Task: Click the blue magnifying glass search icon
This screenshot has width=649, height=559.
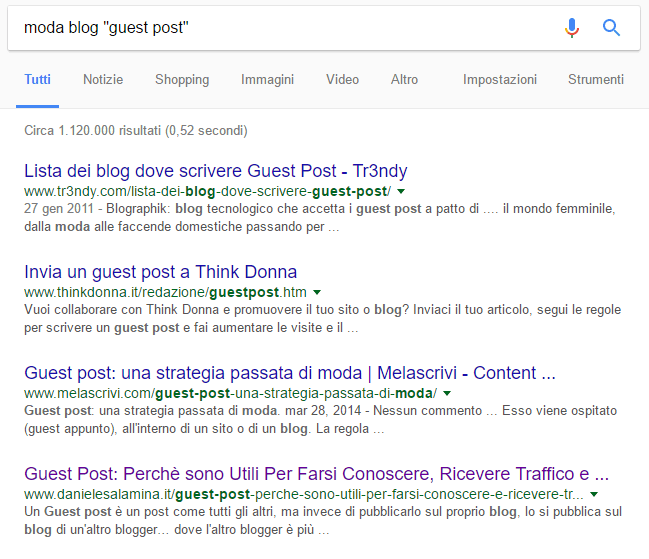Action: [612, 28]
